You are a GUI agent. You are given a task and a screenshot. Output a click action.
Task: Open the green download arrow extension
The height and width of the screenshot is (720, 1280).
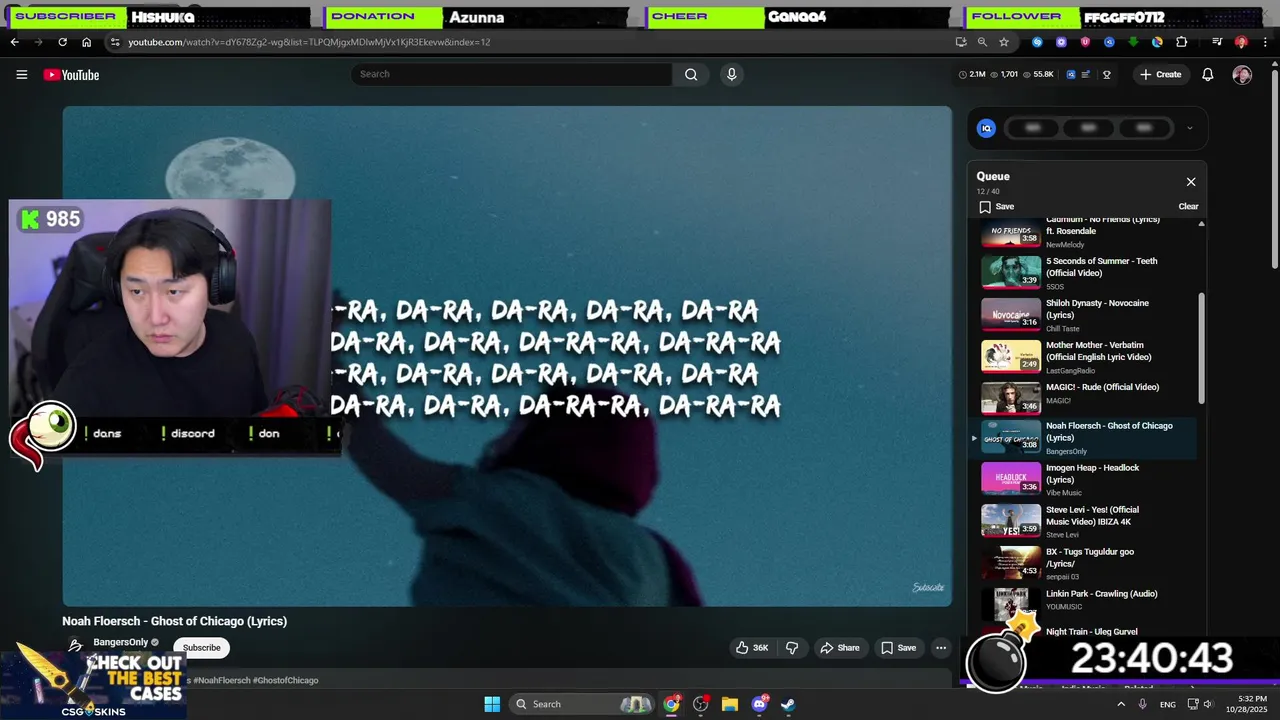point(1133,42)
